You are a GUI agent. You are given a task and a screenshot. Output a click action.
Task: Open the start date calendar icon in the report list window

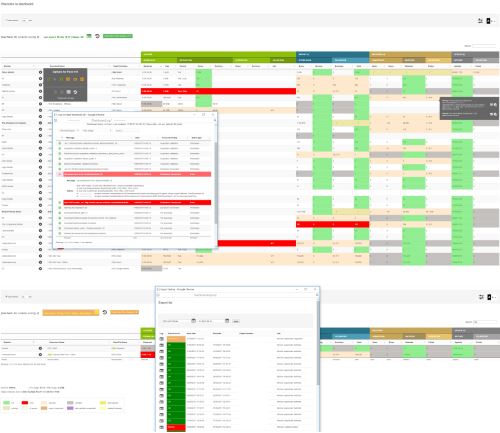coord(193,321)
